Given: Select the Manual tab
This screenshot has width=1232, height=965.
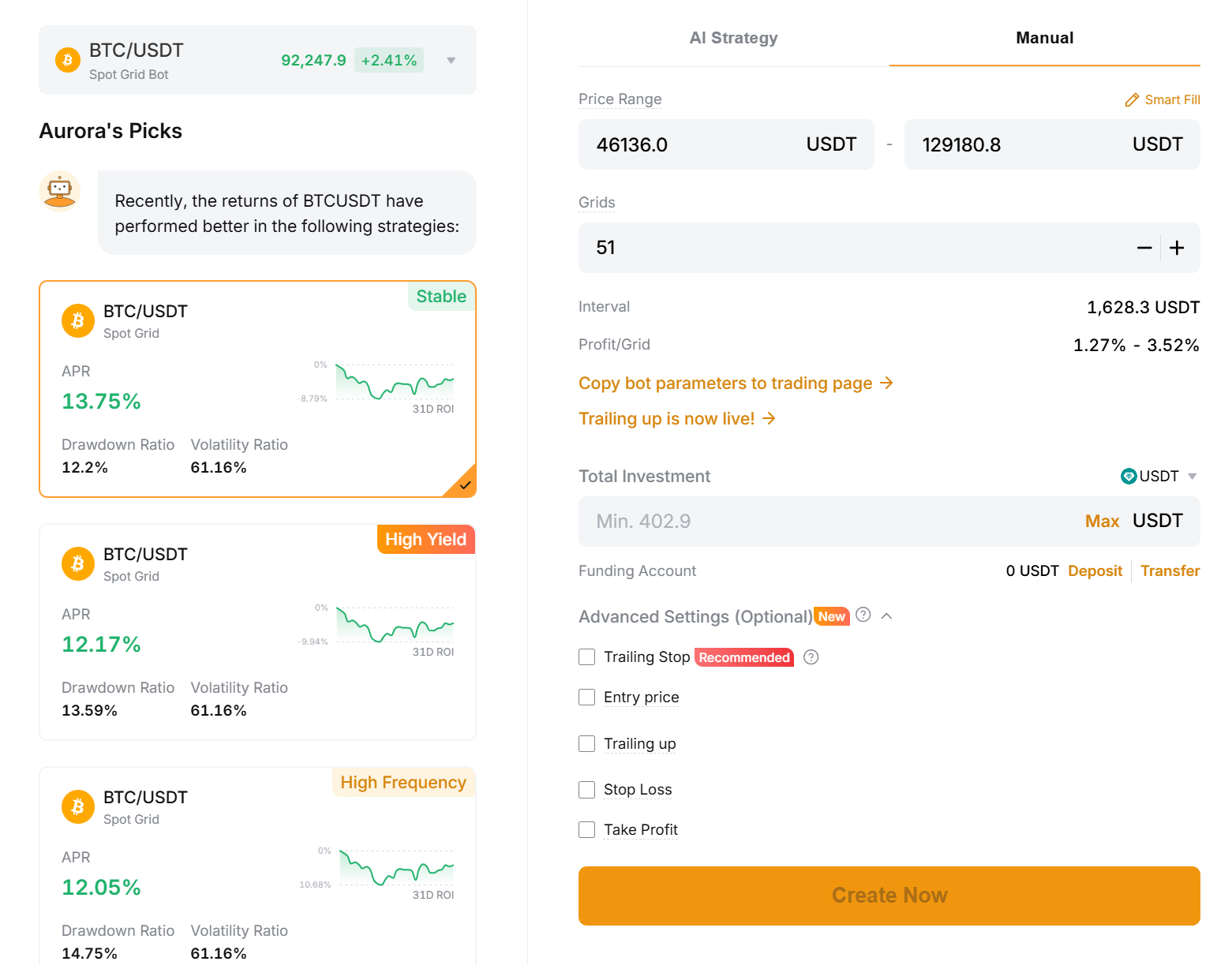Looking at the screenshot, I should (x=1043, y=37).
